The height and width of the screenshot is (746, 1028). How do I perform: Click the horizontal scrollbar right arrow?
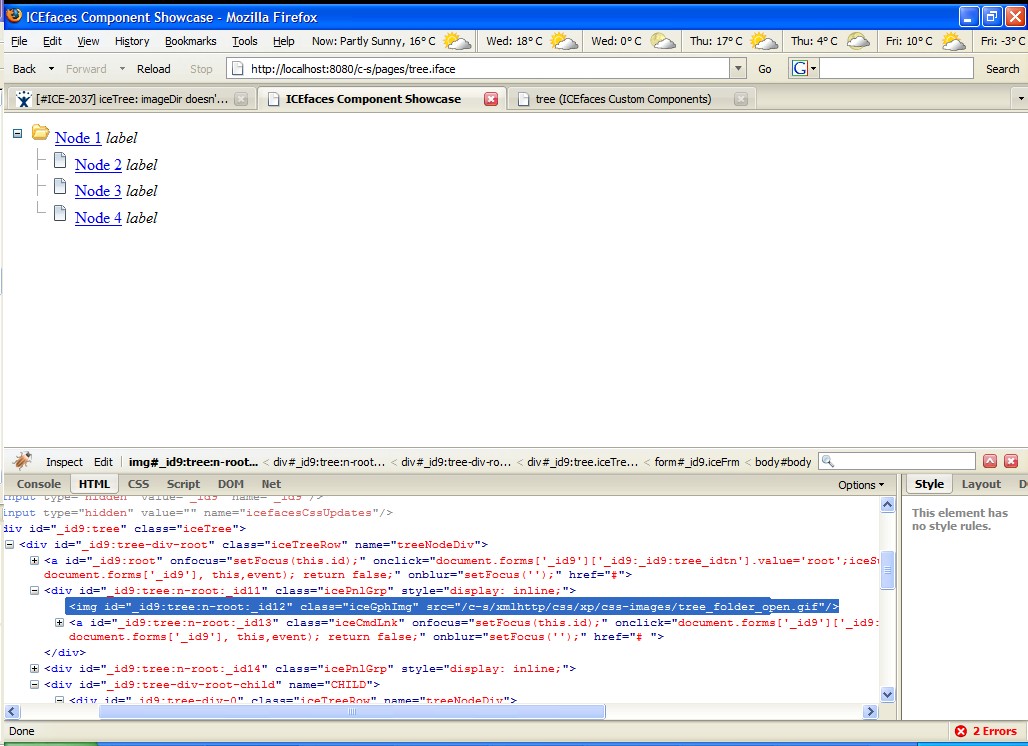pyautogui.click(x=870, y=711)
